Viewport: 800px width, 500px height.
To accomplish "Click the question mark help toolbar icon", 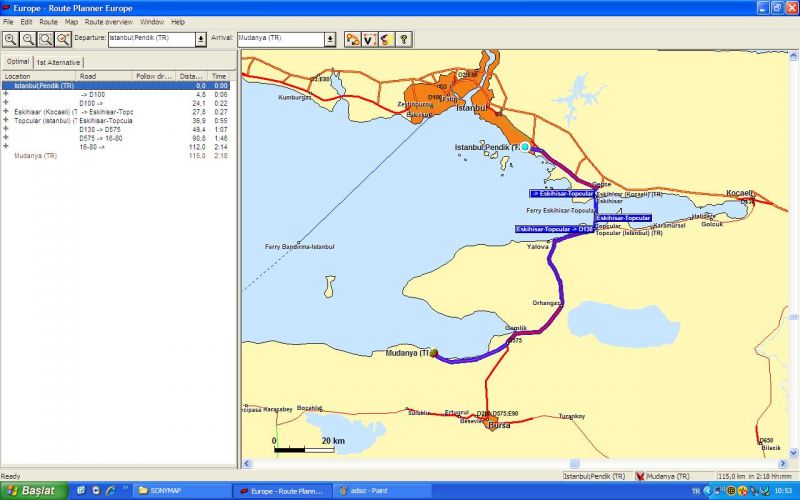I will pyautogui.click(x=404, y=39).
